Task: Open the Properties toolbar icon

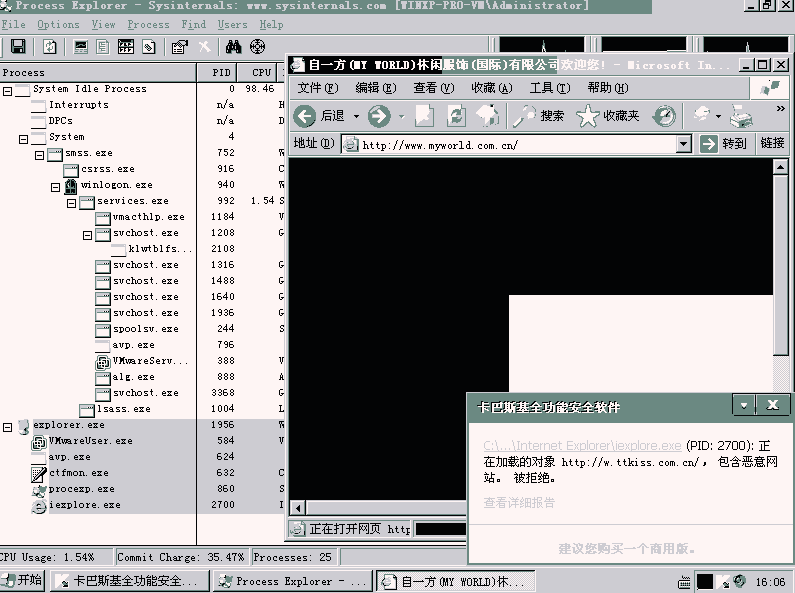Action: (x=179, y=47)
